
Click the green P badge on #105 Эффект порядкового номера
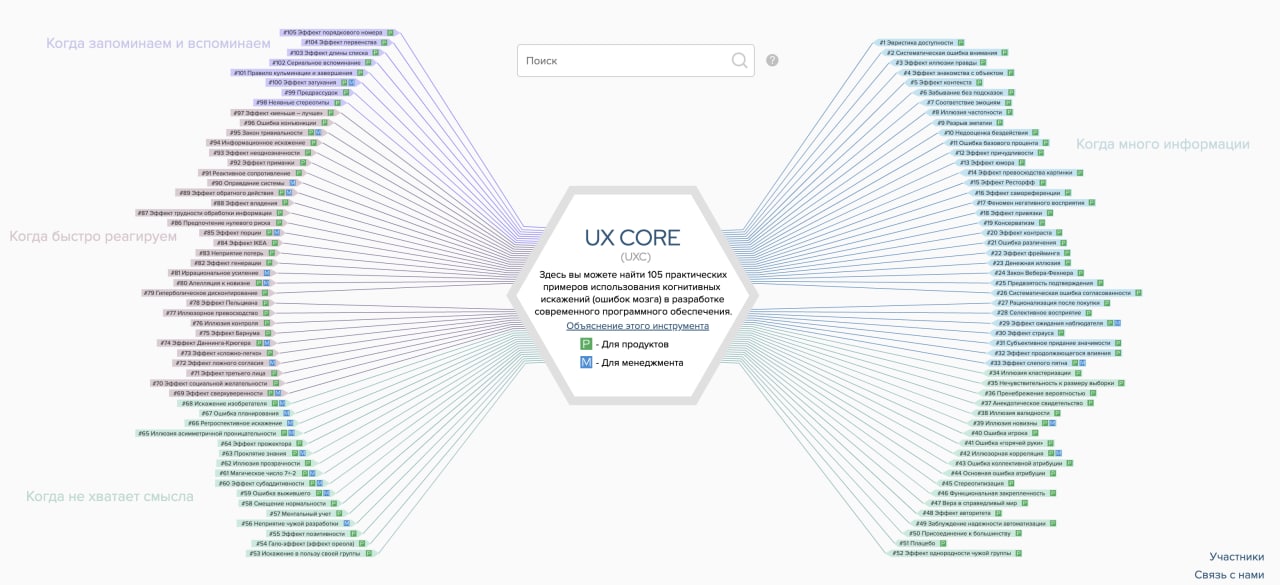pyautogui.click(x=389, y=33)
